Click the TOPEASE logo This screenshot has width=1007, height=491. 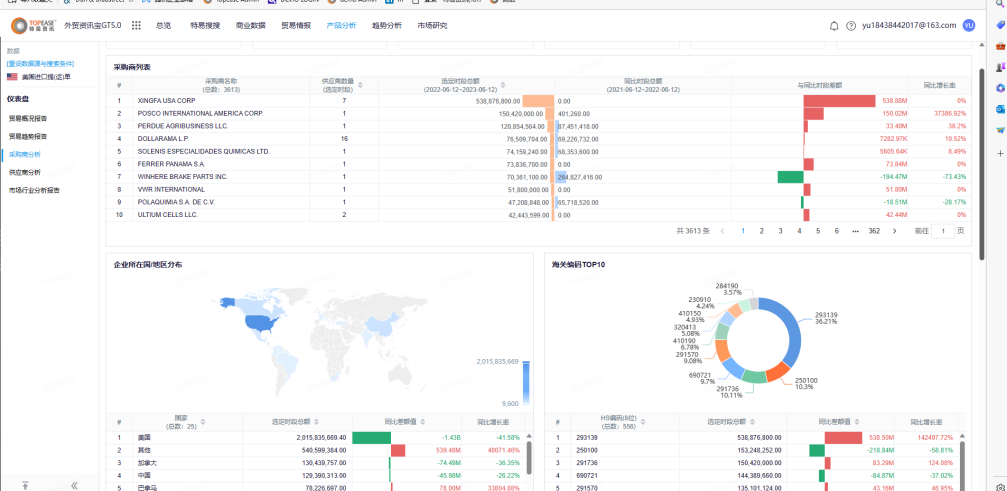(x=34, y=26)
